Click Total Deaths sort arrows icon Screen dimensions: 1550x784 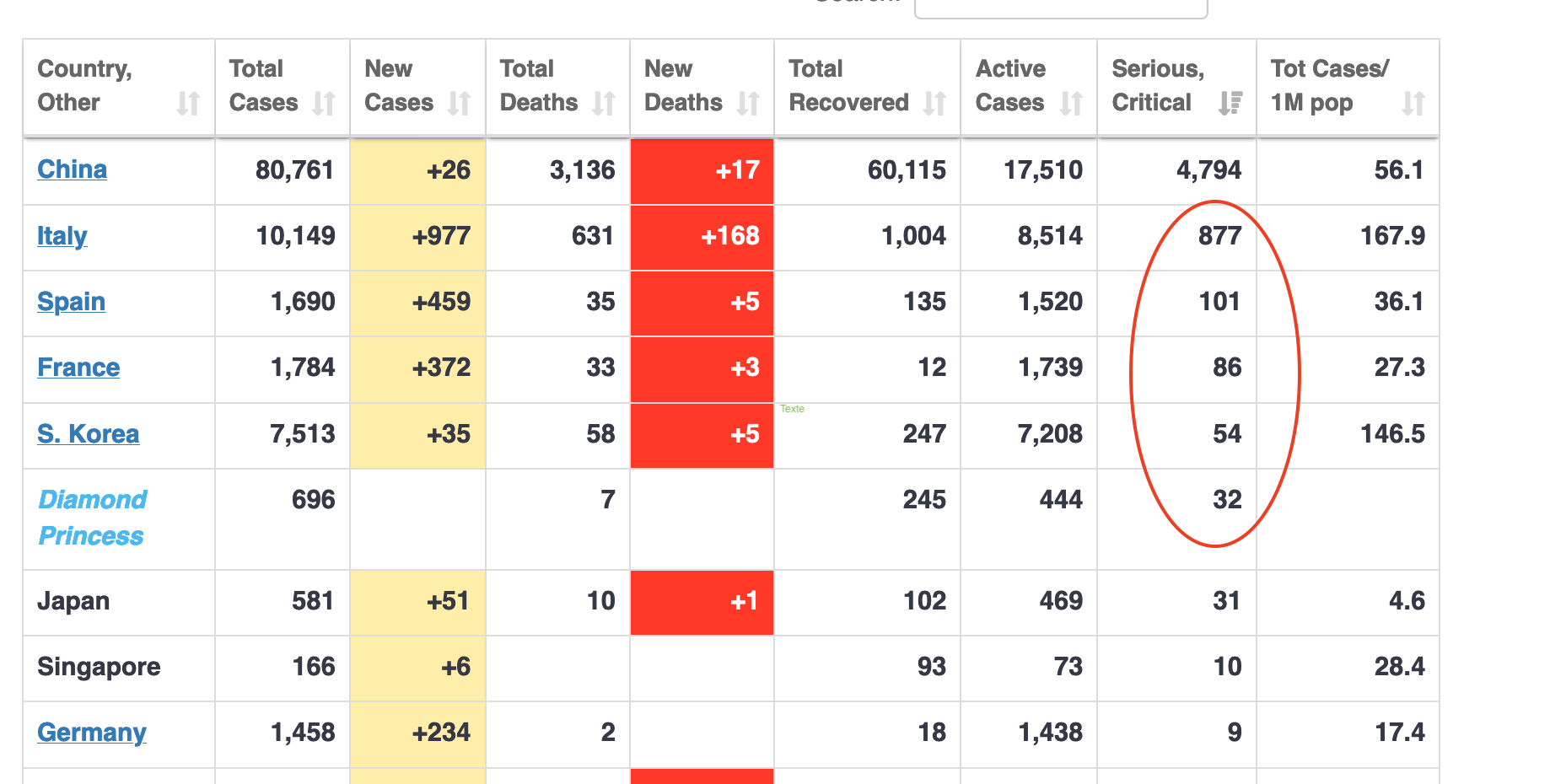click(604, 104)
